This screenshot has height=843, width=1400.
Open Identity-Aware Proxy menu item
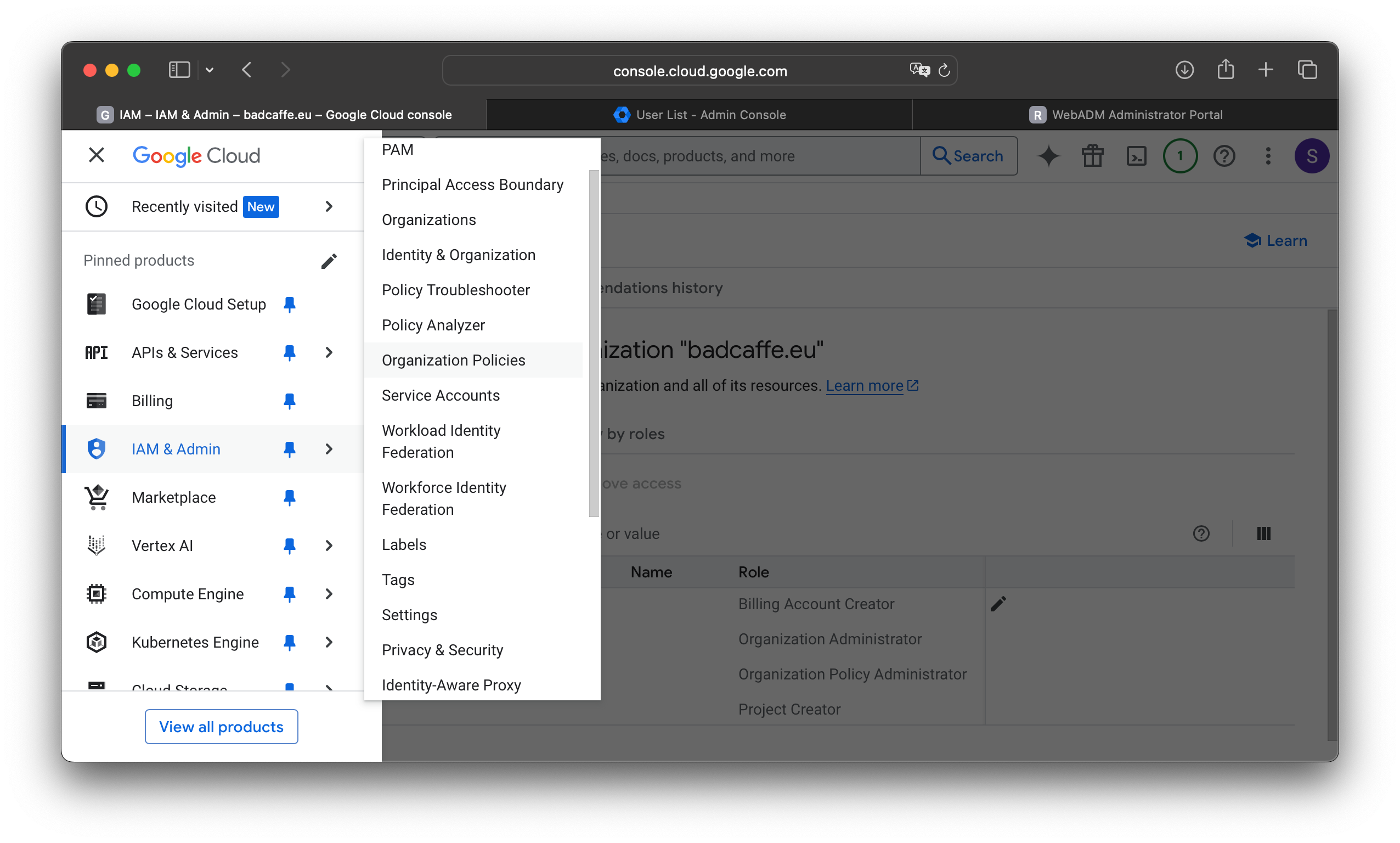point(473,685)
